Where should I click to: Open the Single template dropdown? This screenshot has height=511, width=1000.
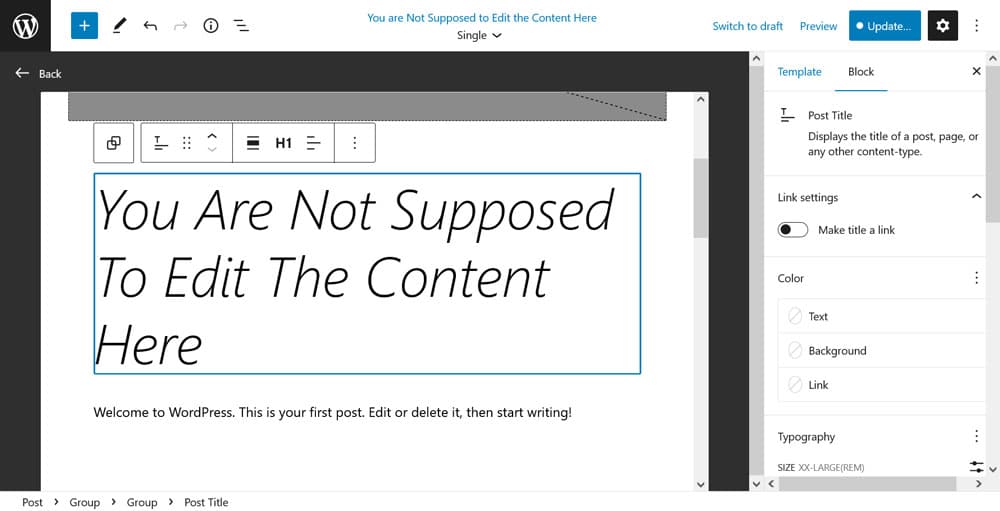click(479, 35)
